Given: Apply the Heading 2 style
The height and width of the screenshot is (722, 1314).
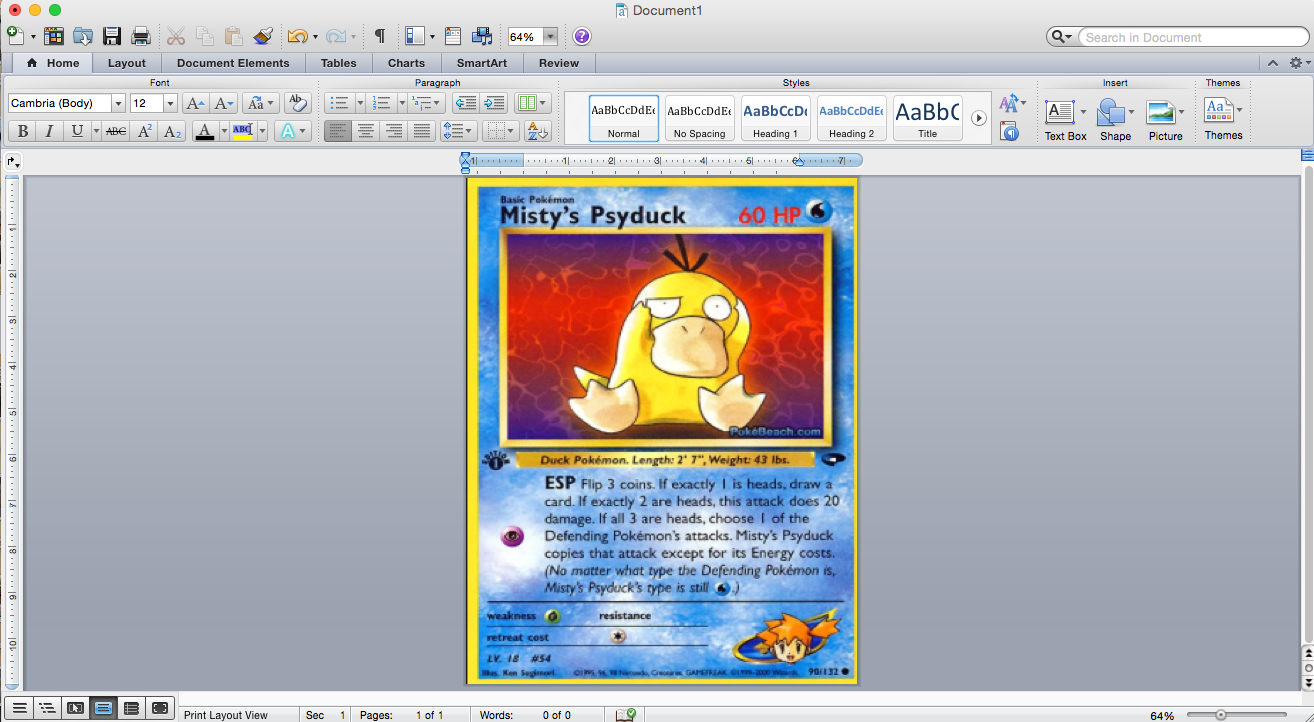Looking at the screenshot, I should tap(852, 118).
